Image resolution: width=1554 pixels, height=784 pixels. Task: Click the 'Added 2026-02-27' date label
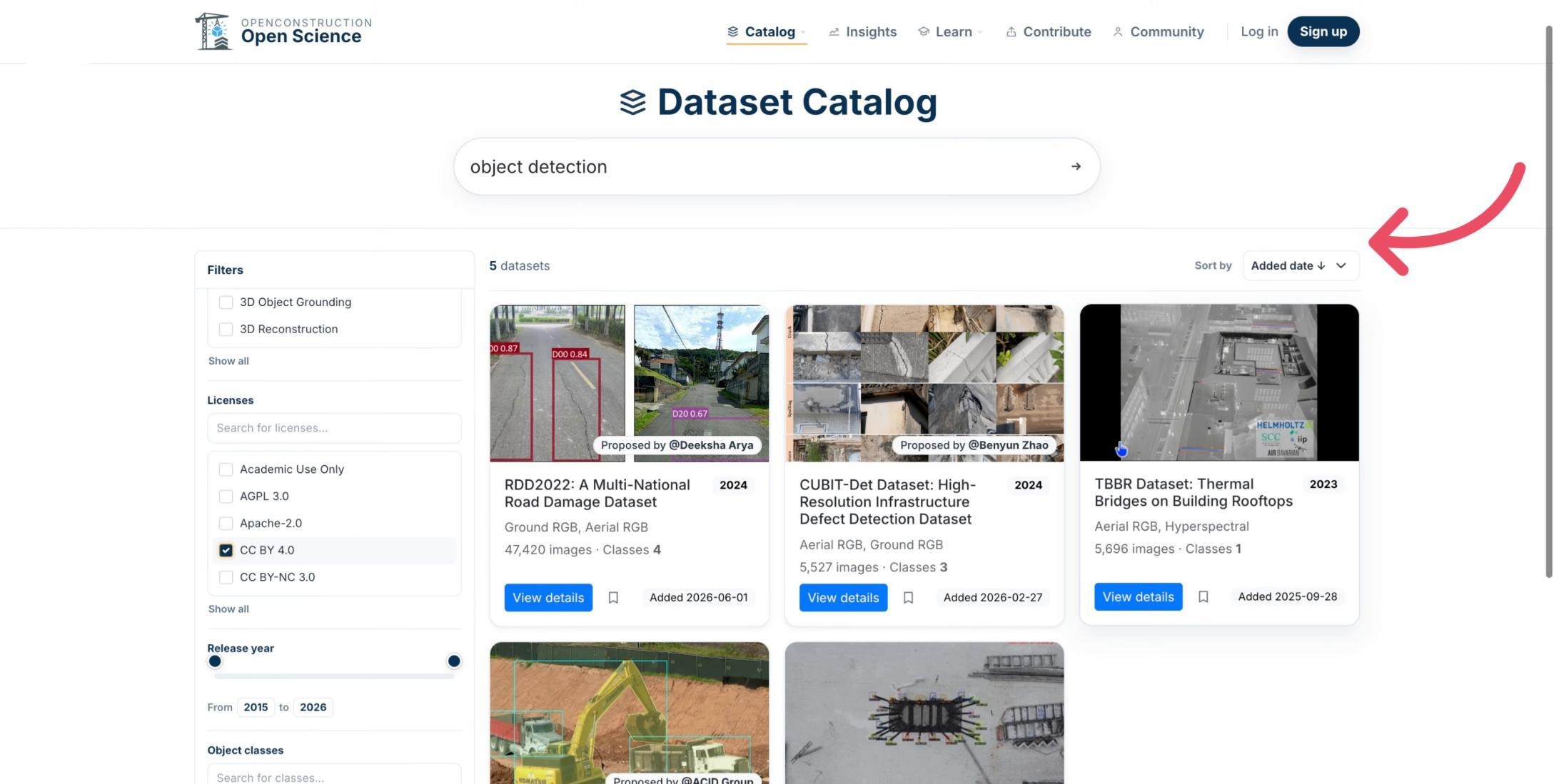993,598
